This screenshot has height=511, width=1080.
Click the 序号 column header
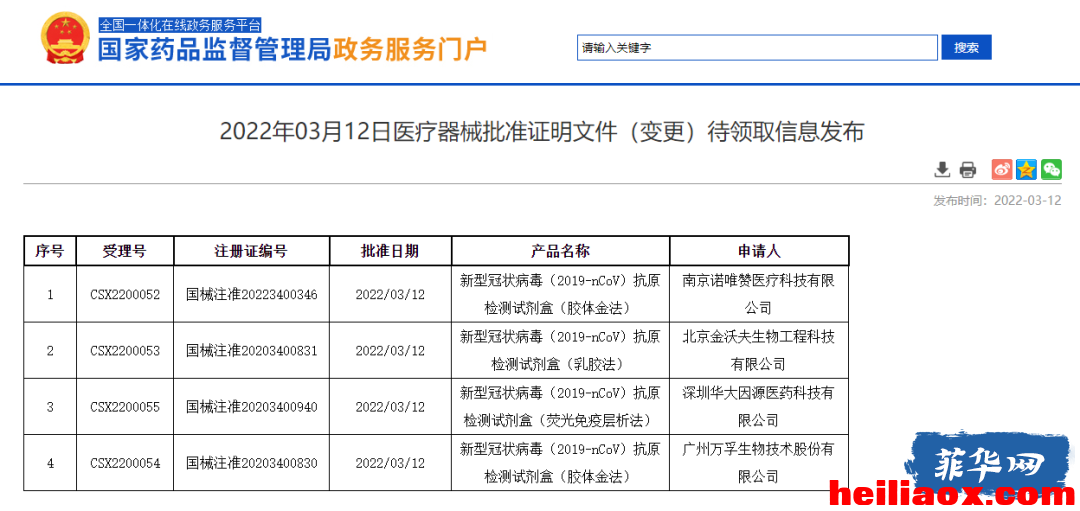coord(50,251)
